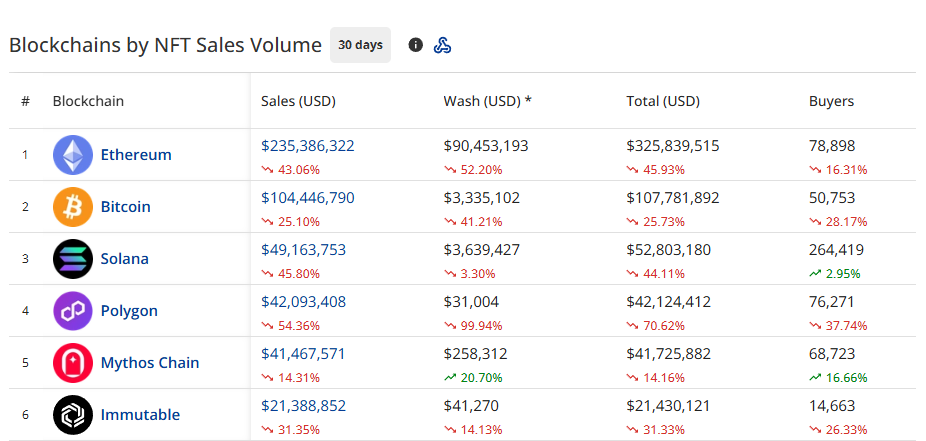Click the Immutable logo icon
Screen dimensions: 926x441
point(73,414)
